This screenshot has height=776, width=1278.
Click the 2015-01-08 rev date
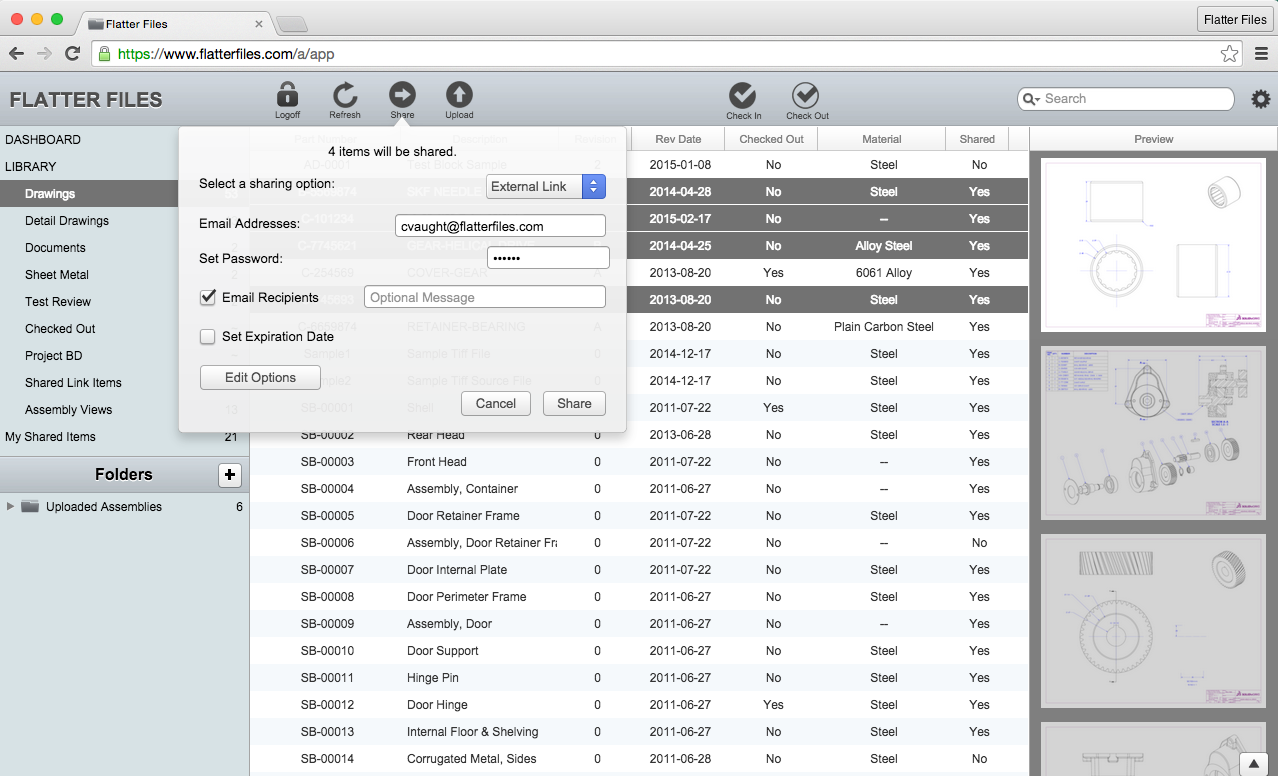pyautogui.click(x=680, y=165)
